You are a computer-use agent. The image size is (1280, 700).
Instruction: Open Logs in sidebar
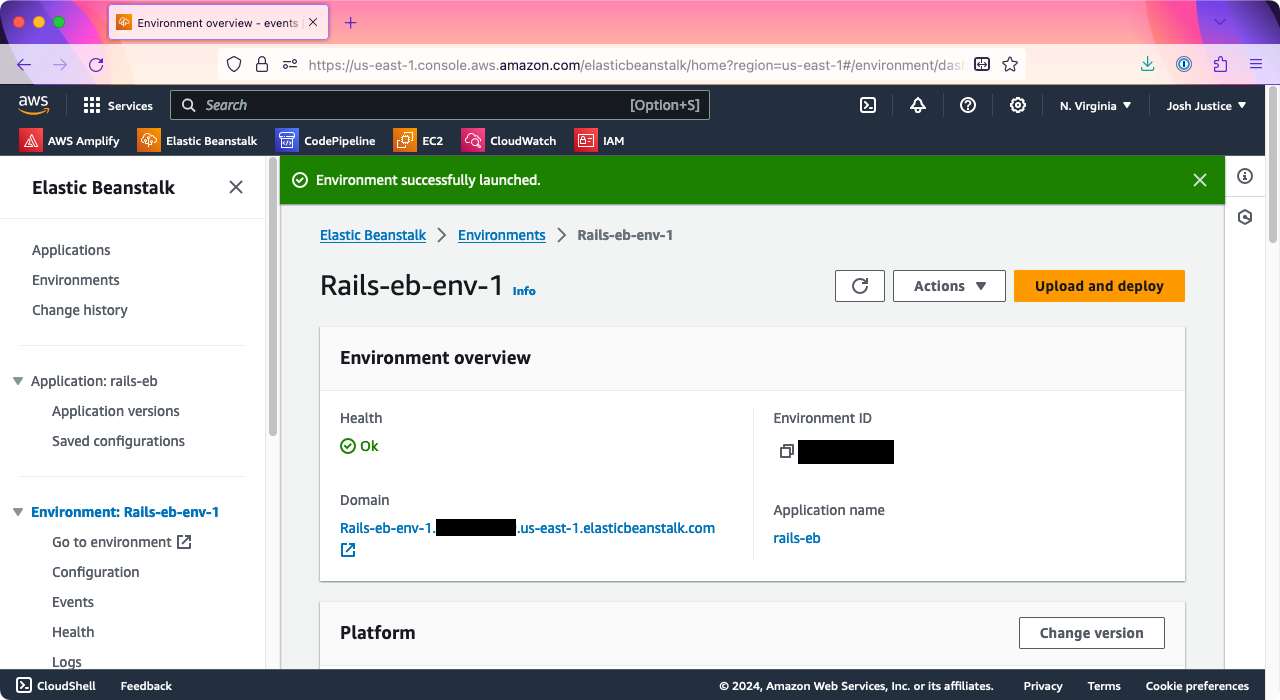pyautogui.click(x=67, y=661)
